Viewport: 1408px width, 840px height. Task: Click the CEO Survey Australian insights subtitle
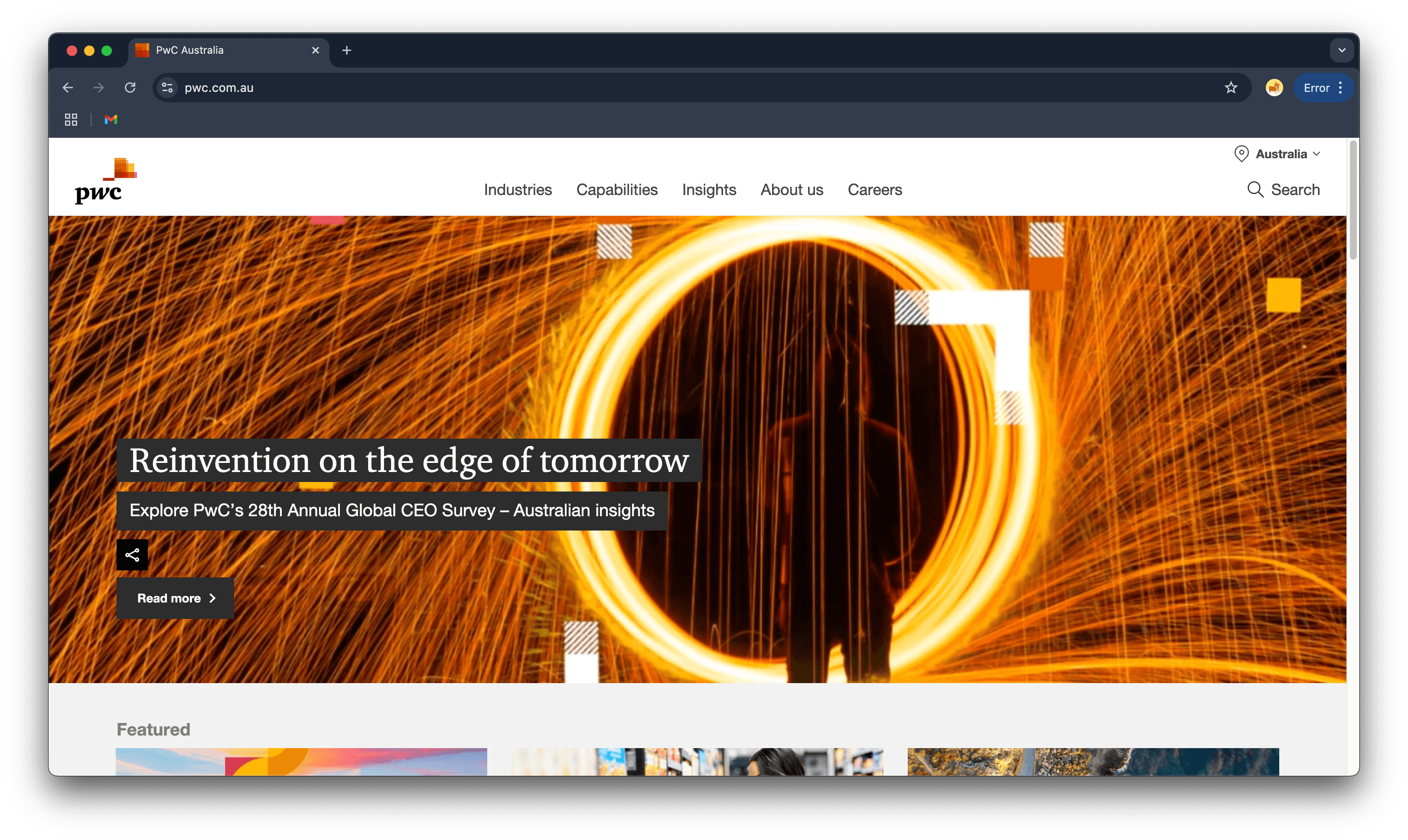(x=392, y=511)
